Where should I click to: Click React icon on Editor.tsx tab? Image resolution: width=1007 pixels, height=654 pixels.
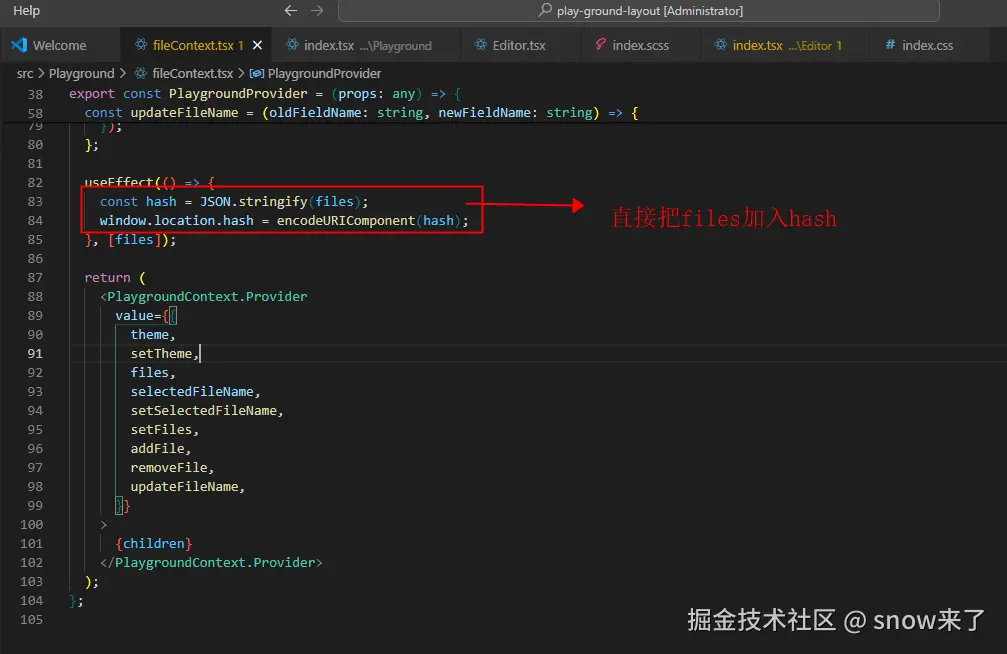coord(480,44)
